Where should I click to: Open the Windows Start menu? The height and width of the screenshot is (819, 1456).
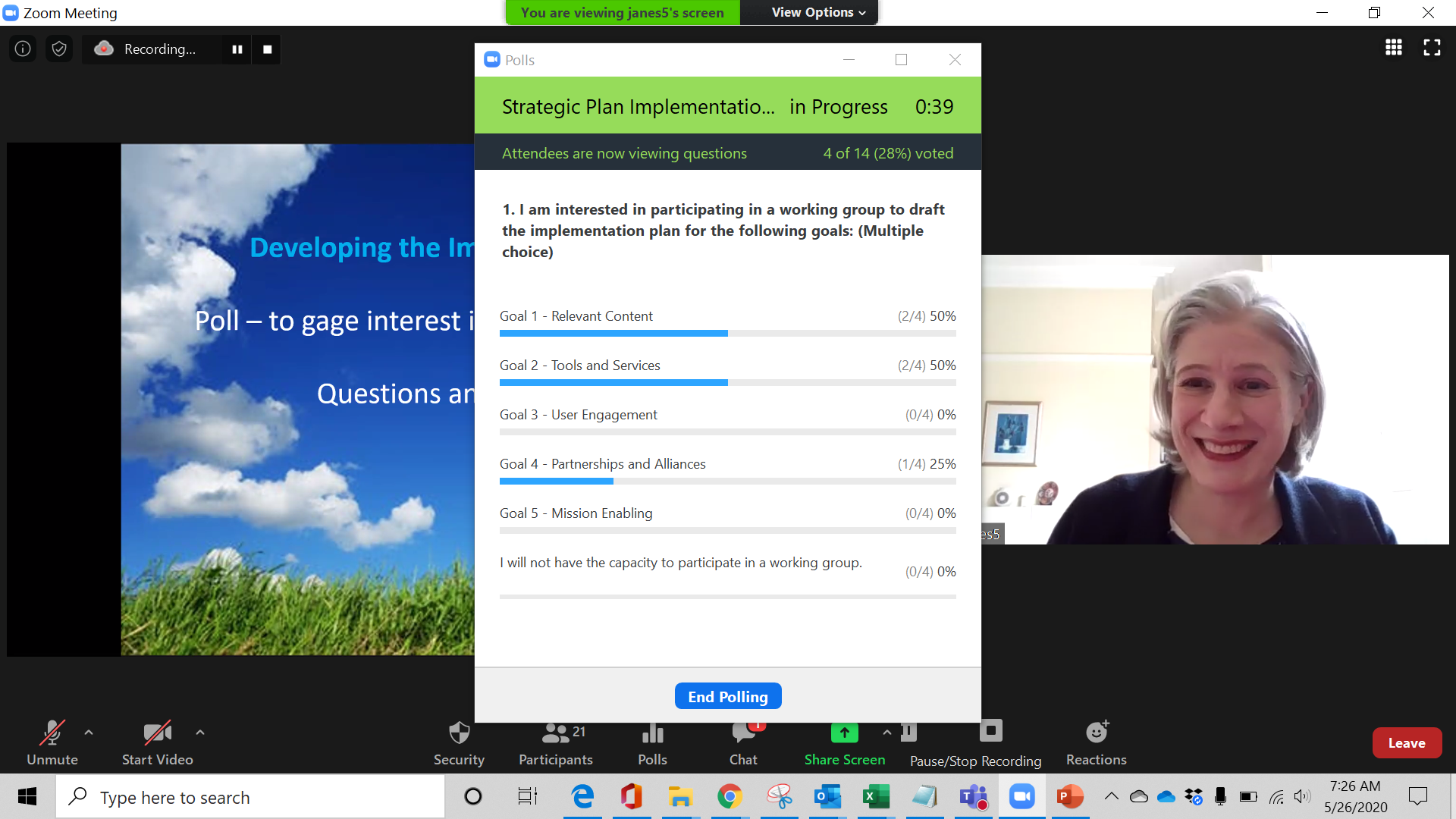27,796
